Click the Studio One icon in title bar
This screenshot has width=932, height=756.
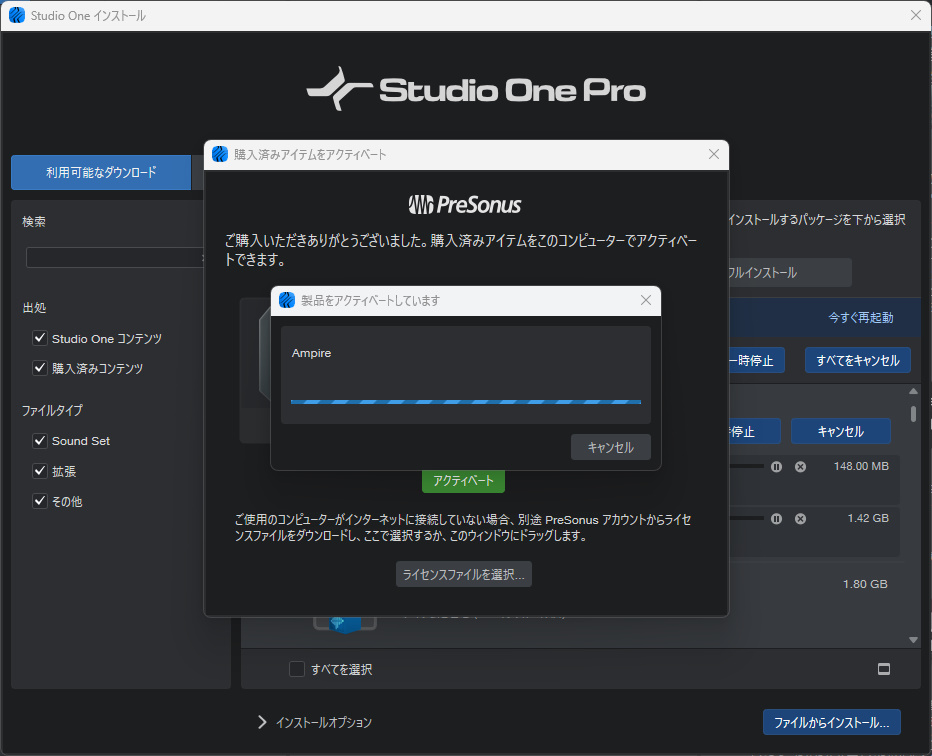(x=16, y=15)
